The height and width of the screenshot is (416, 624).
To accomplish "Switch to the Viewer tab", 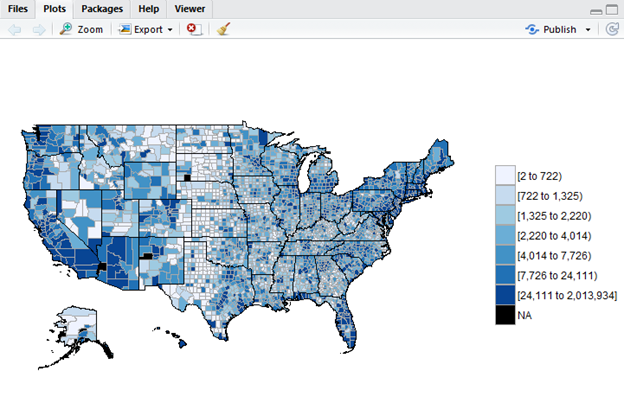I will click(189, 9).
